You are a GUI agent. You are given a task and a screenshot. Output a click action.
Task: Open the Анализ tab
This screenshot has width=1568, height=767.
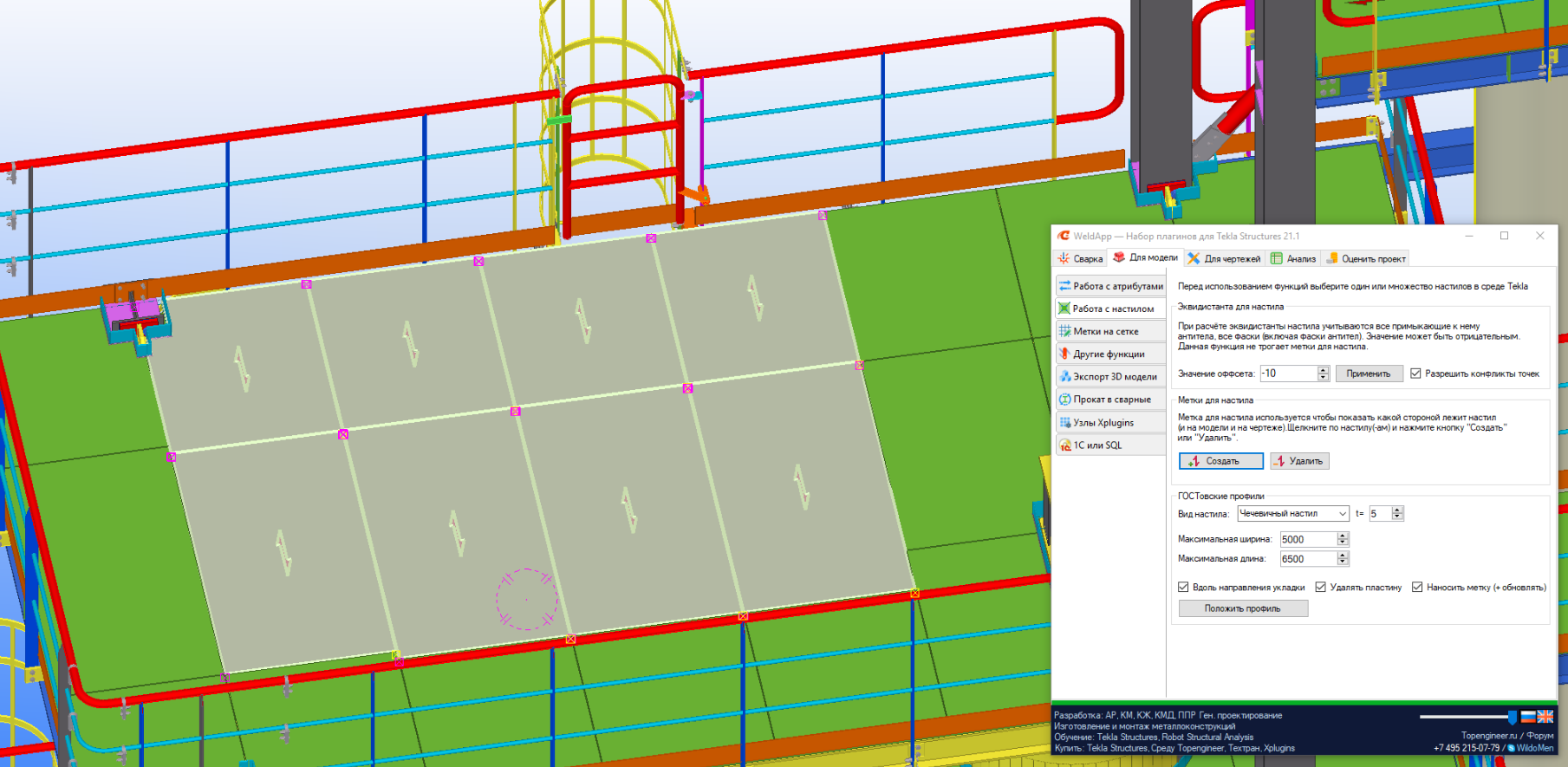[1293, 259]
